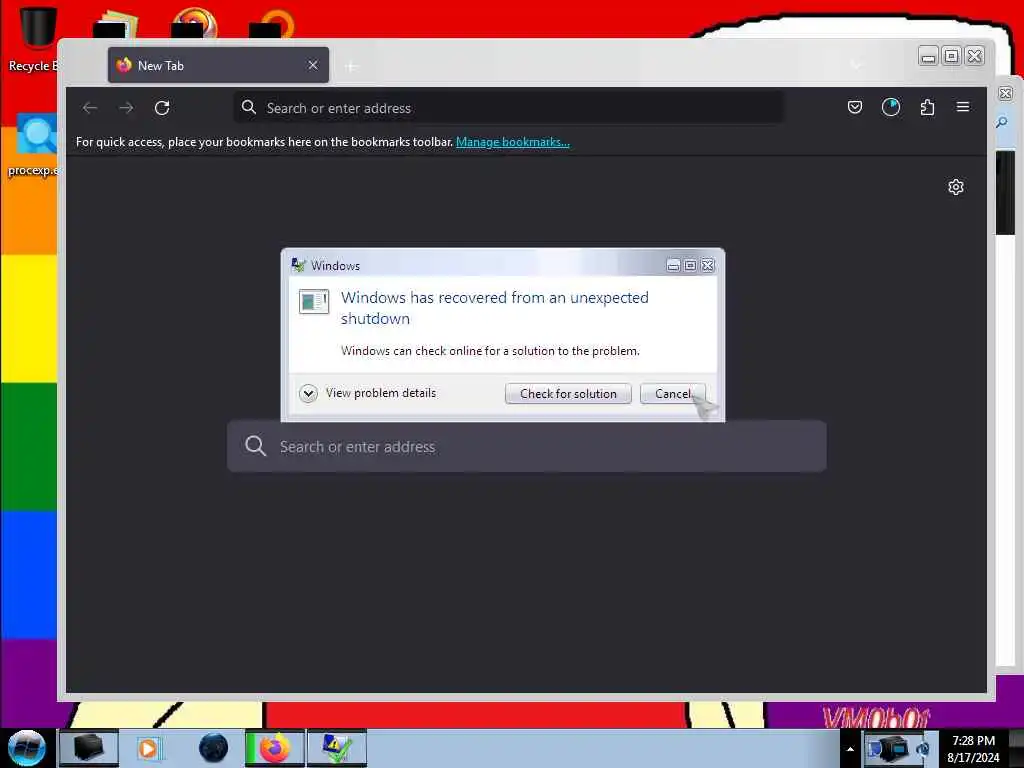
Task: Select procexp desktop icon
Action: pos(35,145)
